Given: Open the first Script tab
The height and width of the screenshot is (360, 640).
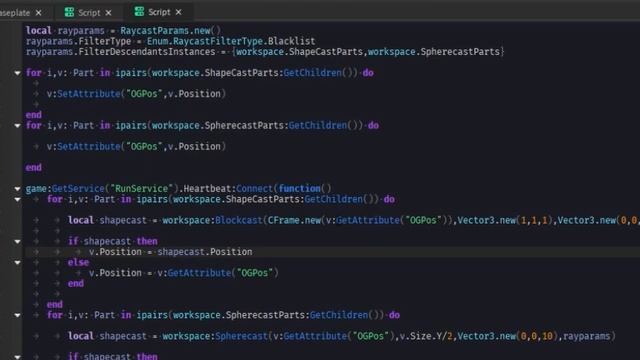Looking at the screenshot, I should tap(88, 13).
